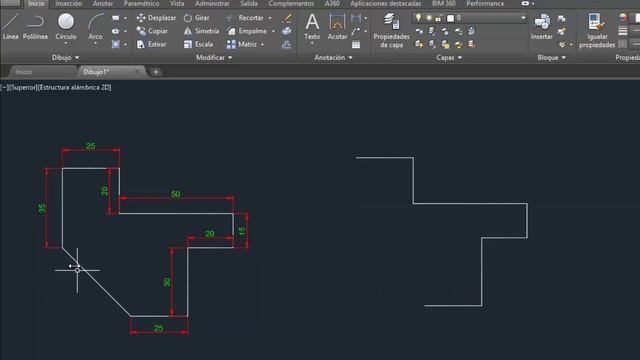Screen dimensions: 640x360
Task: Select the Polilínea tool
Action: pyautogui.click(x=35, y=26)
